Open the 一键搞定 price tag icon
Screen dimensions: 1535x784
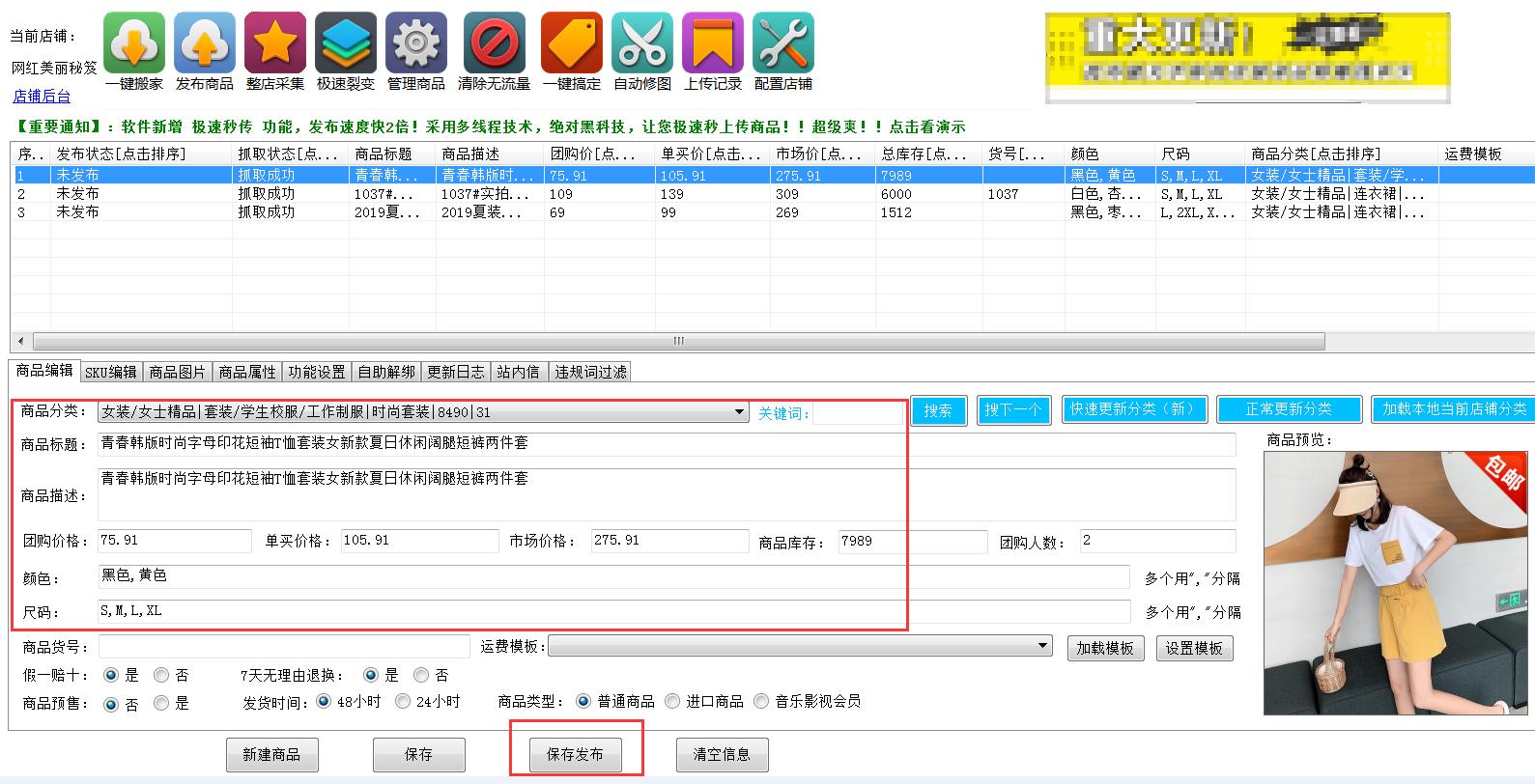tap(572, 42)
